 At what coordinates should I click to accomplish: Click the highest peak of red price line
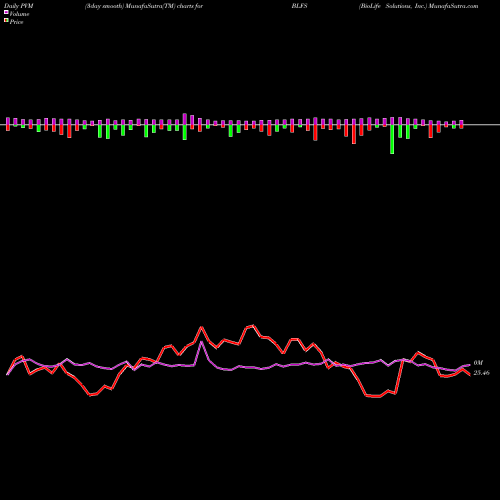pyautogui.click(x=253, y=325)
